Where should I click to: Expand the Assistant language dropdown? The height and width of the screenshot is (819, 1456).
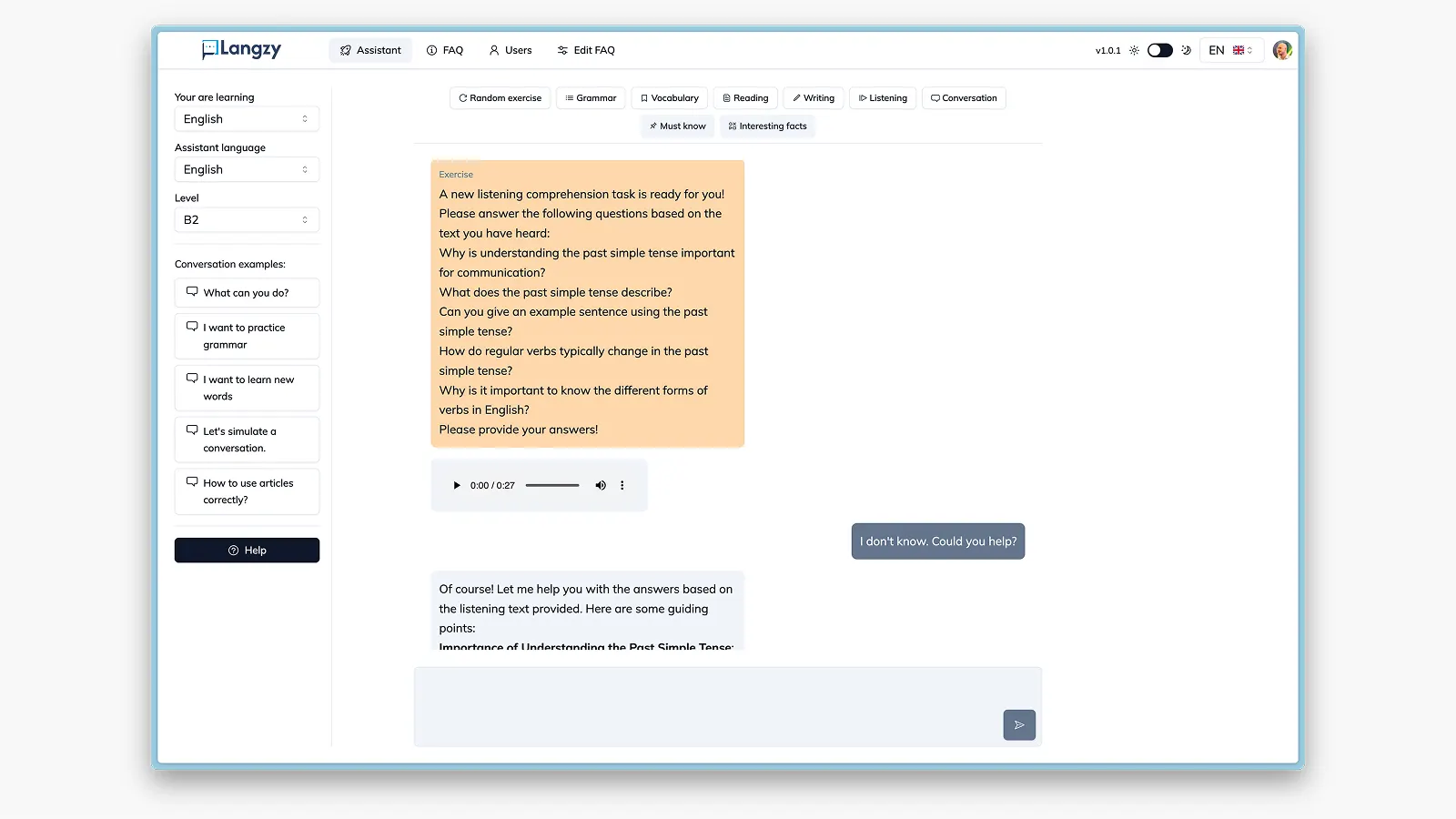(x=247, y=169)
